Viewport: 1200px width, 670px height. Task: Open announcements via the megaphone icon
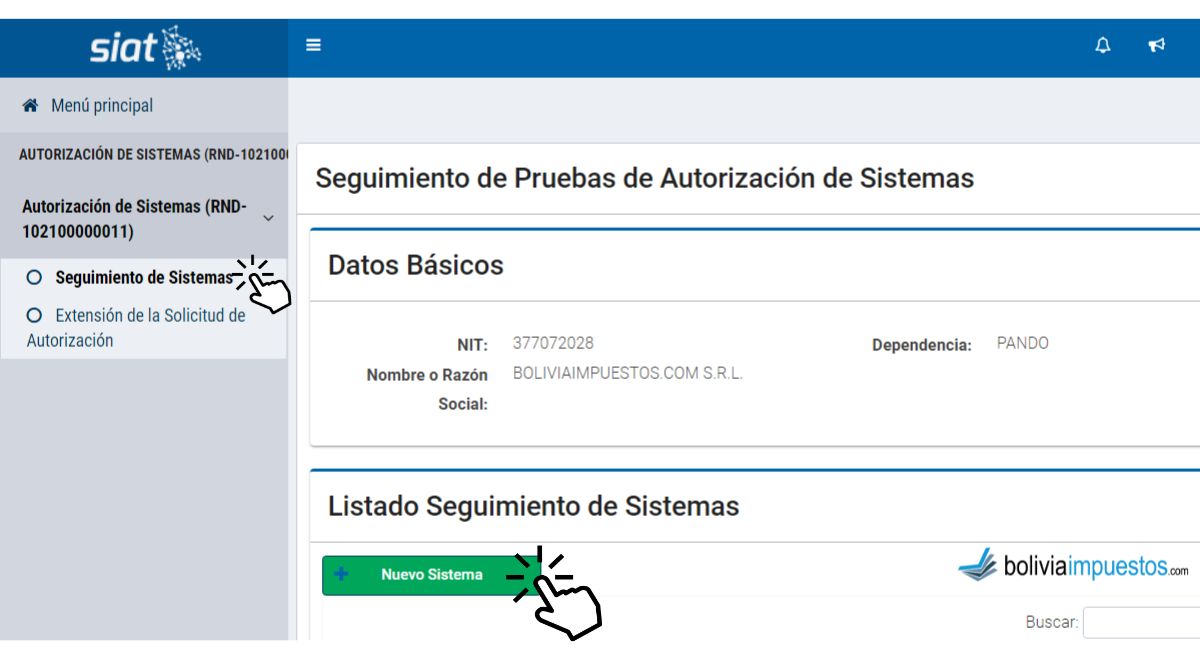1157,45
